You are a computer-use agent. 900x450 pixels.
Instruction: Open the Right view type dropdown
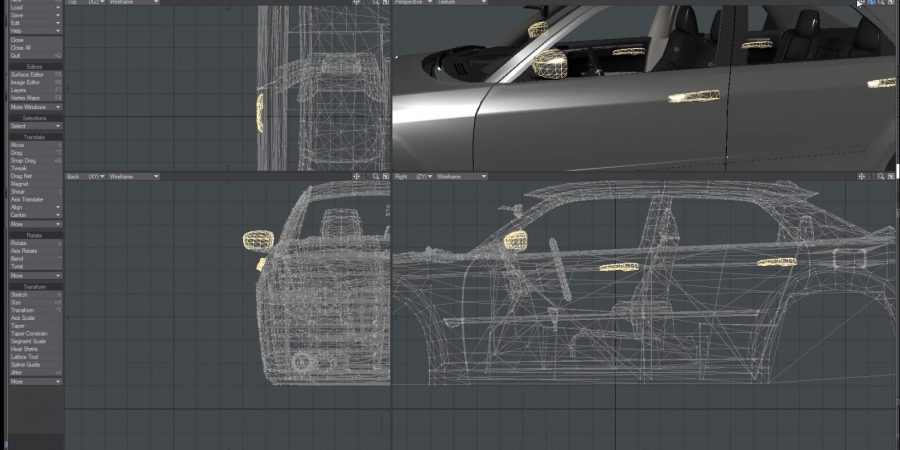click(415, 176)
